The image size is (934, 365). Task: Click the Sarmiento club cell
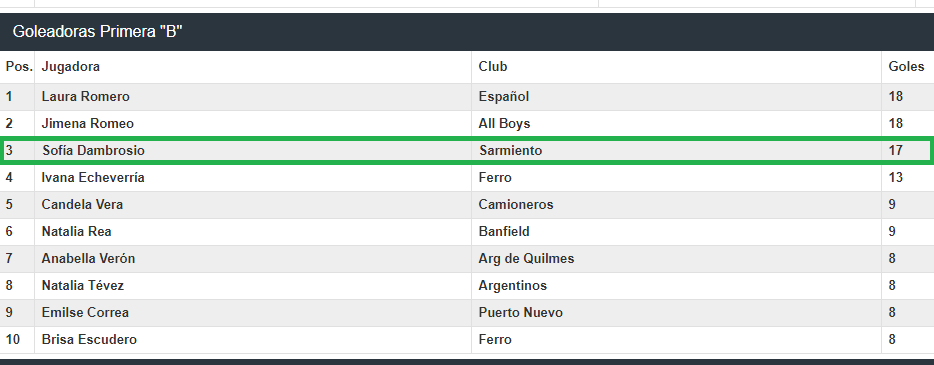510,151
